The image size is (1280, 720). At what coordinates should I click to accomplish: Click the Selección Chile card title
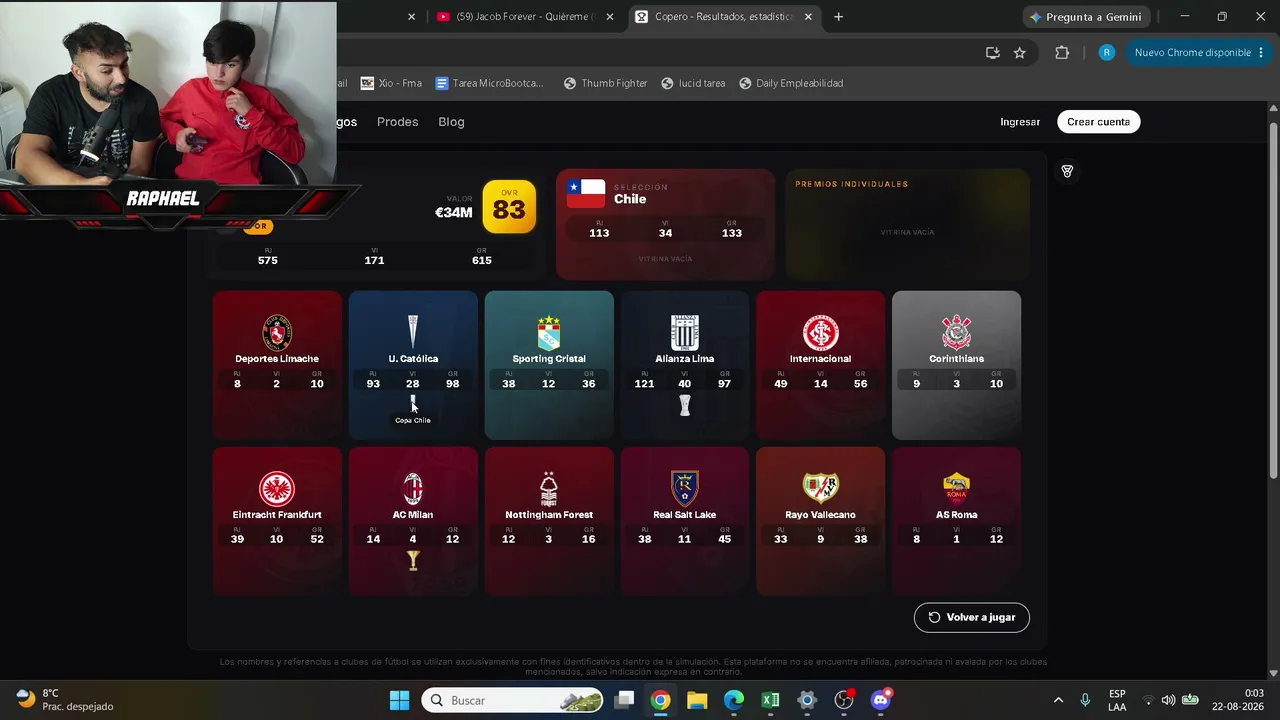[x=630, y=199]
